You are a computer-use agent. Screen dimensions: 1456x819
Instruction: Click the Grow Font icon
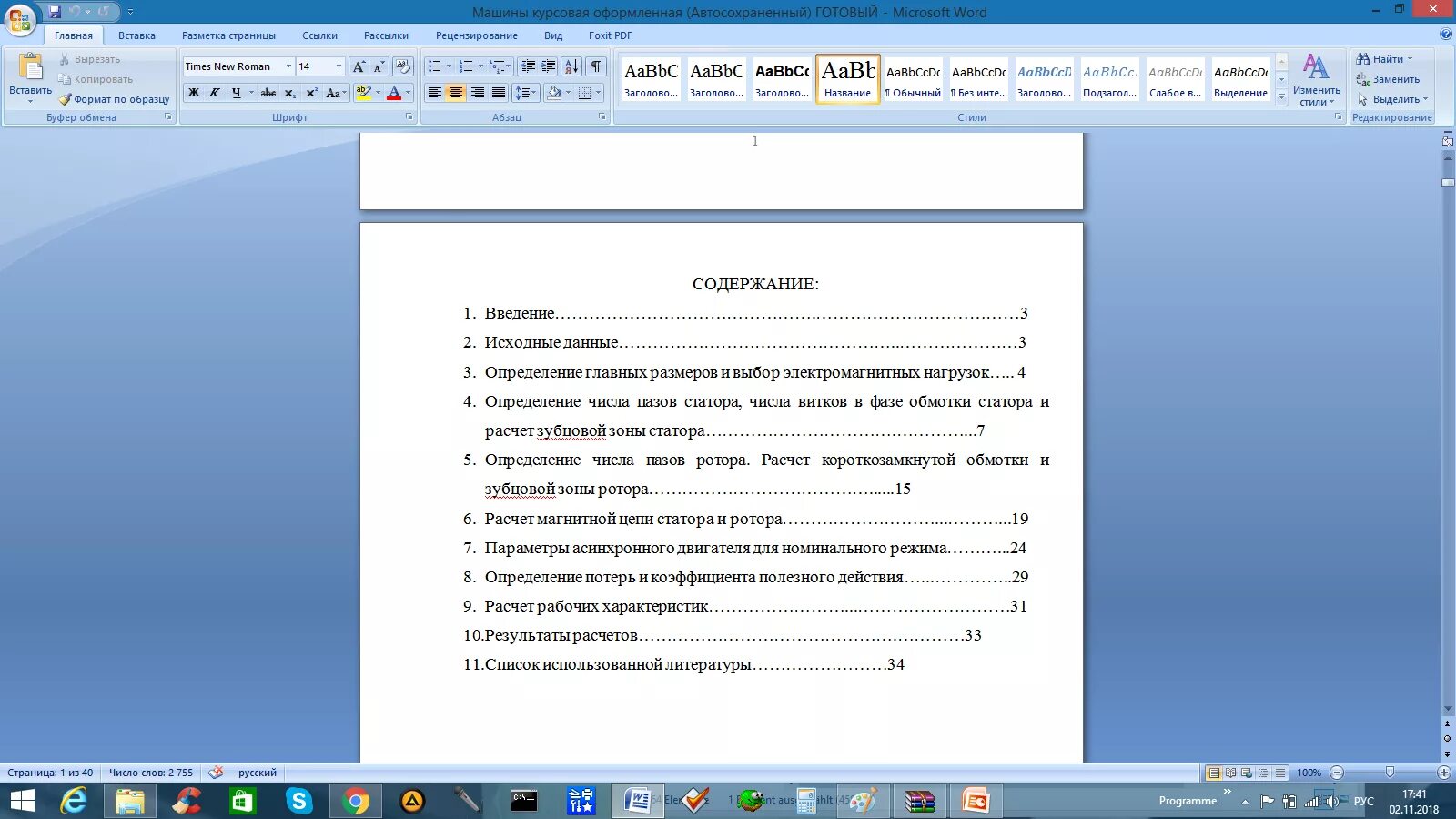(359, 66)
